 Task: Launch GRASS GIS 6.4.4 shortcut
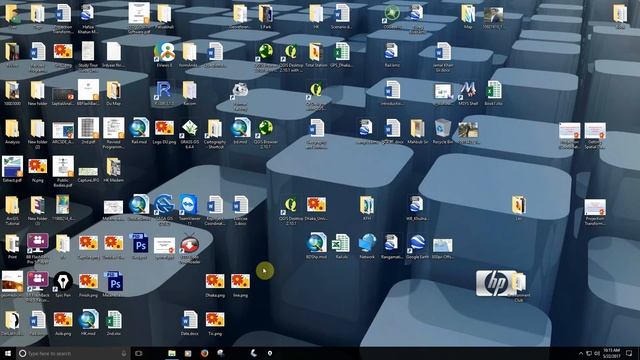(189, 129)
